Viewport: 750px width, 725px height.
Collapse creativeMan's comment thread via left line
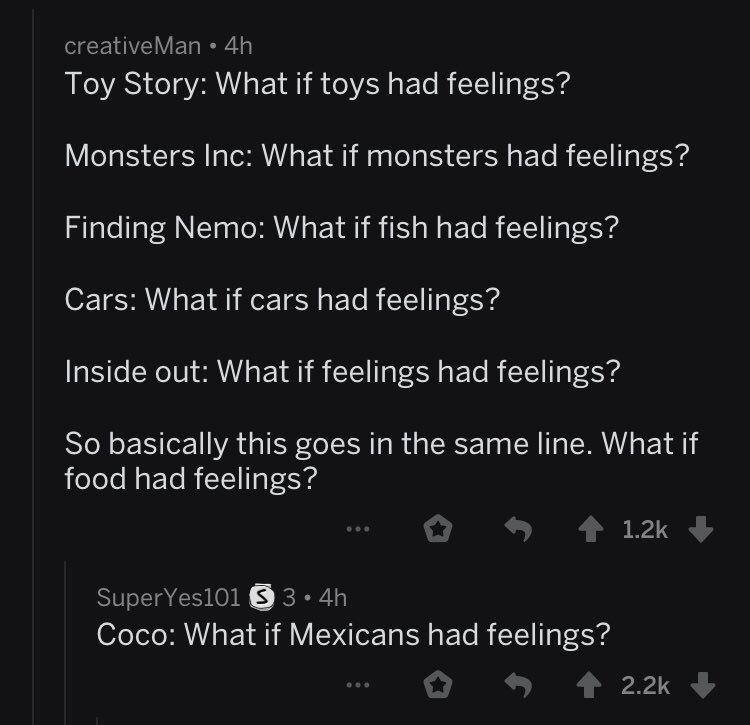pyautogui.click(x=33, y=300)
